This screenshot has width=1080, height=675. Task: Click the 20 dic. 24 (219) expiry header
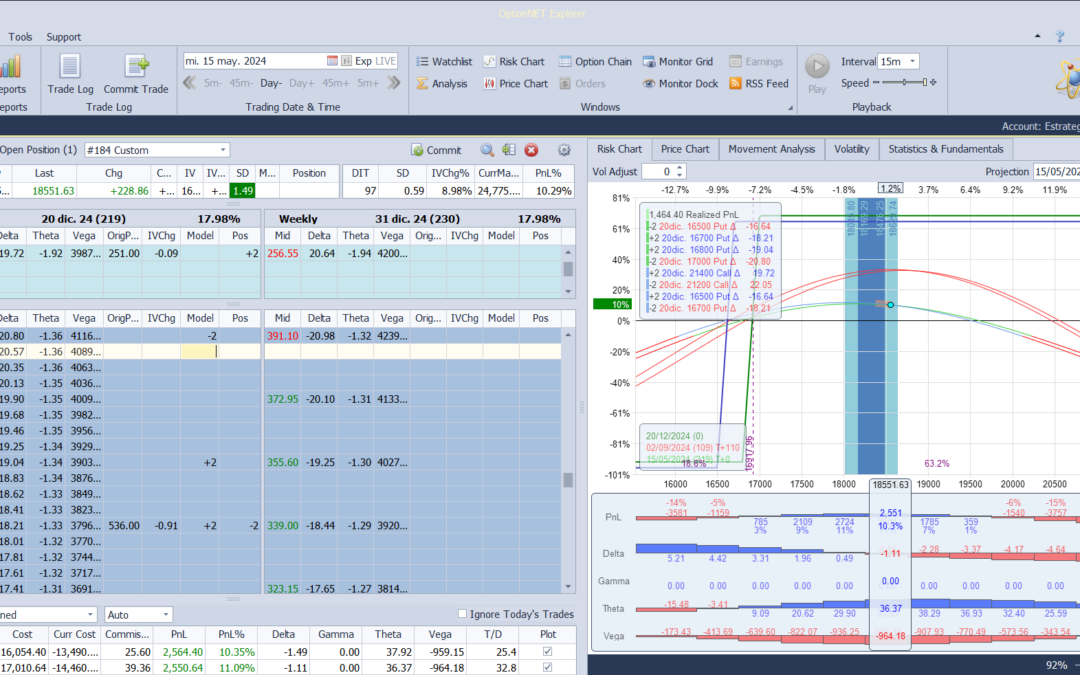click(83, 218)
